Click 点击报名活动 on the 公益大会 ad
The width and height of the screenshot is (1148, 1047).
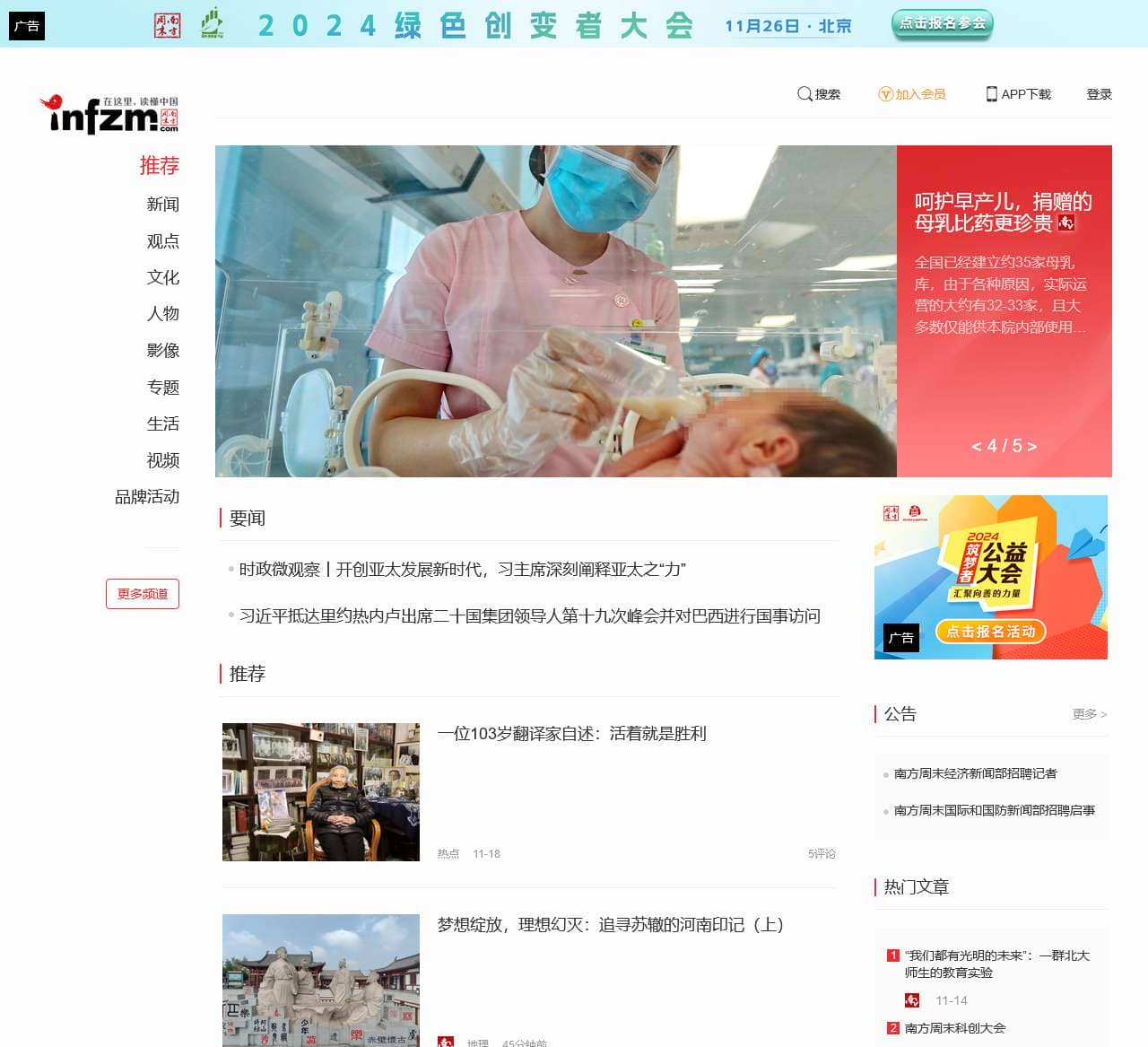991,632
